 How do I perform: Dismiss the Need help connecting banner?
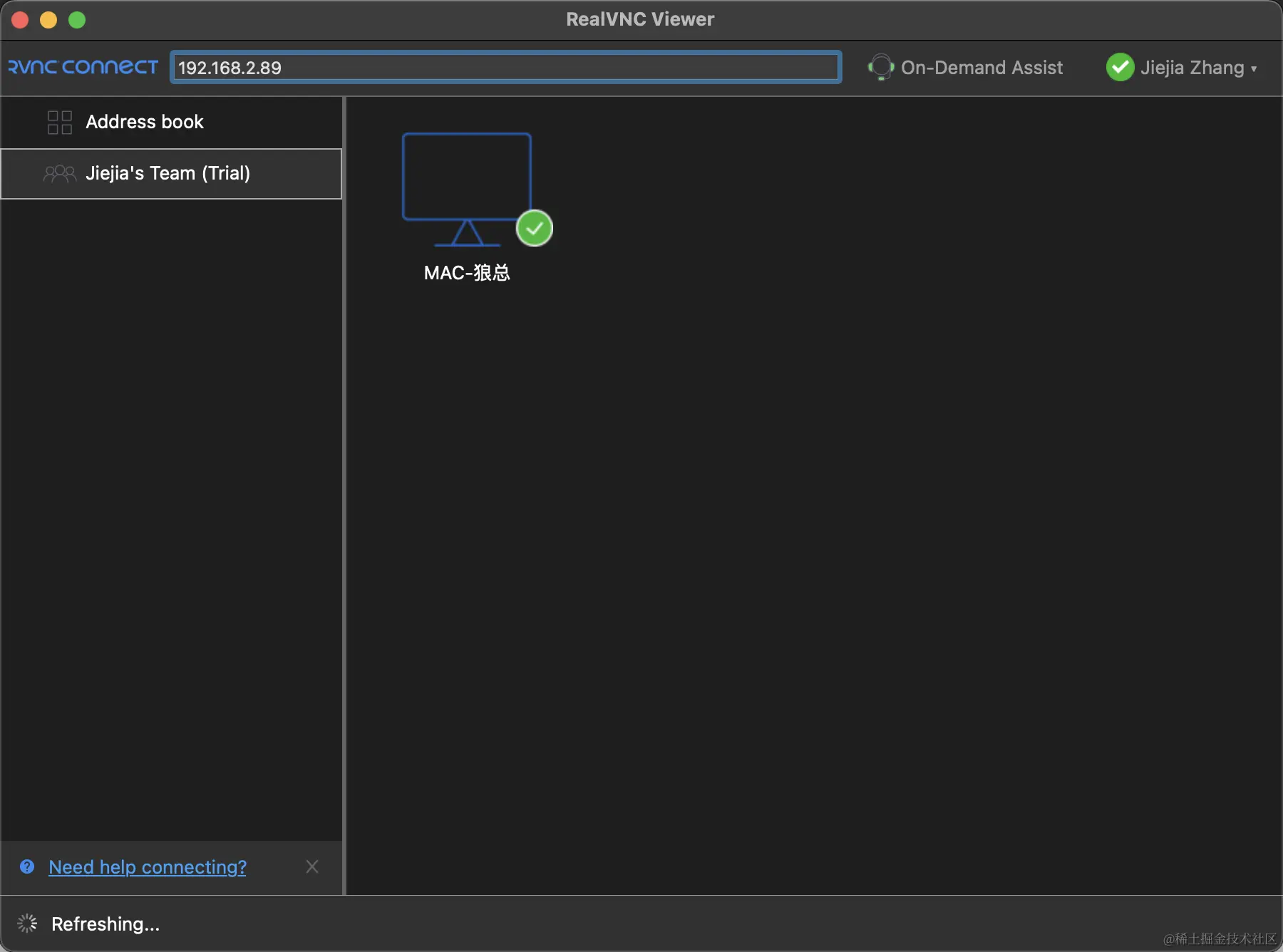pyautogui.click(x=312, y=866)
